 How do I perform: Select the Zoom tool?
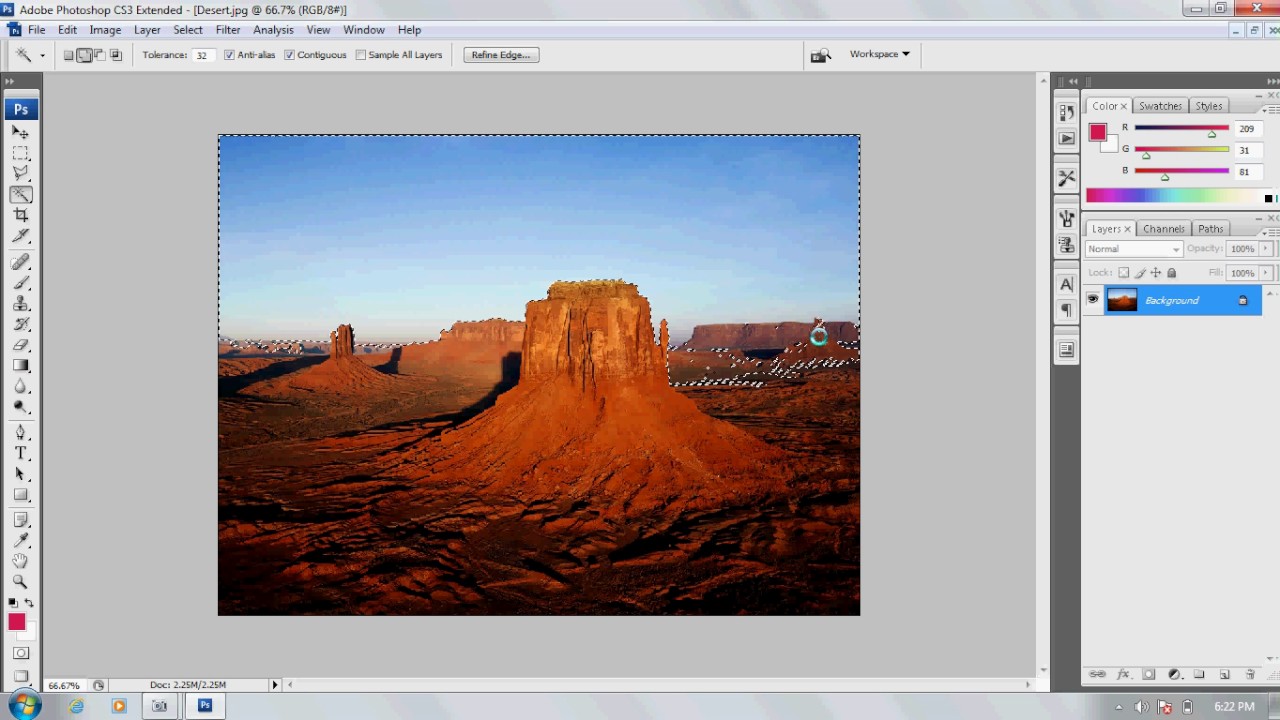pyautogui.click(x=21, y=582)
